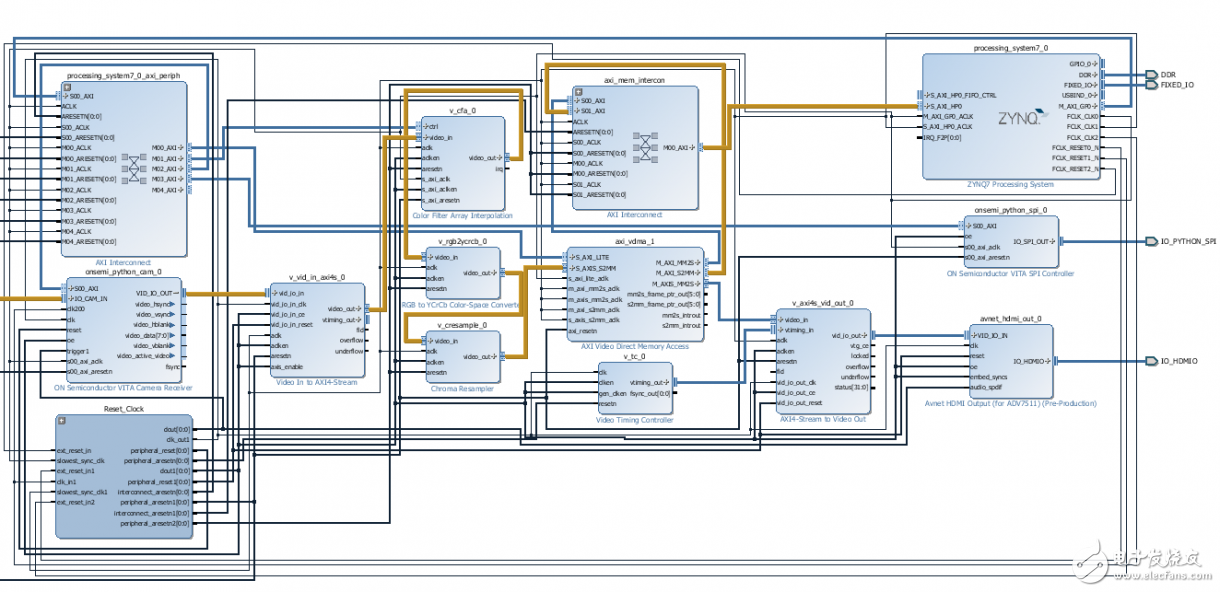Select the FCLK_CLK0 pin on Zynq block
The image size is (1220, 592).
pos(1082,117)
